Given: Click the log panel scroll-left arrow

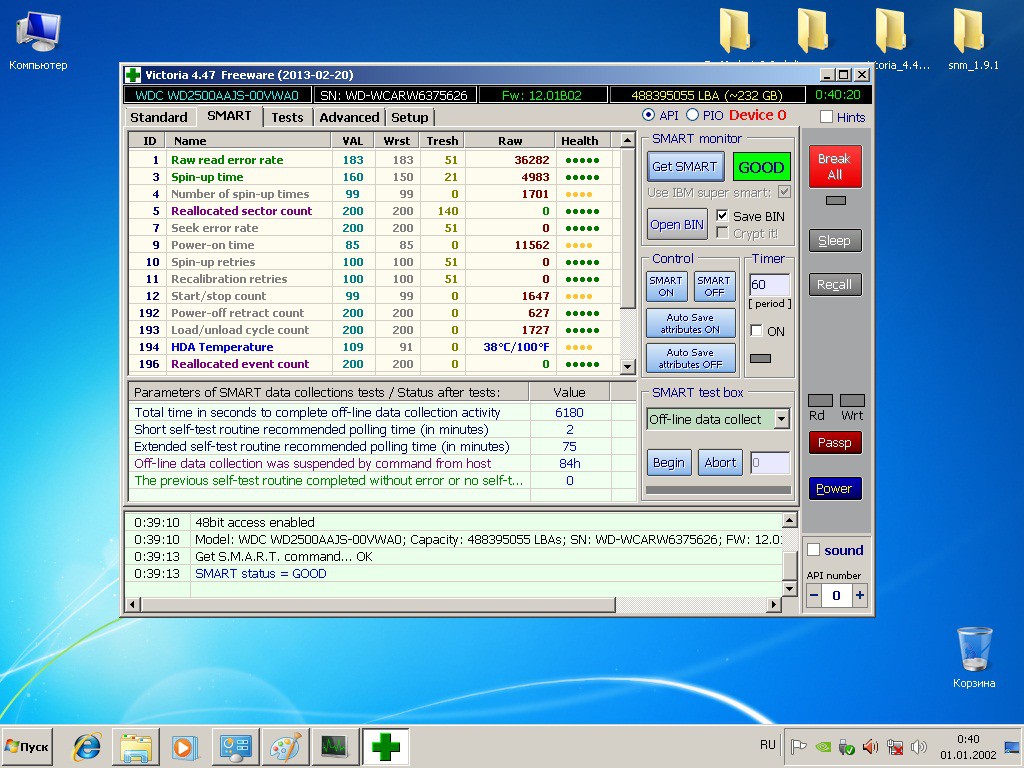Looking at the screenshot, I should 133,605.
